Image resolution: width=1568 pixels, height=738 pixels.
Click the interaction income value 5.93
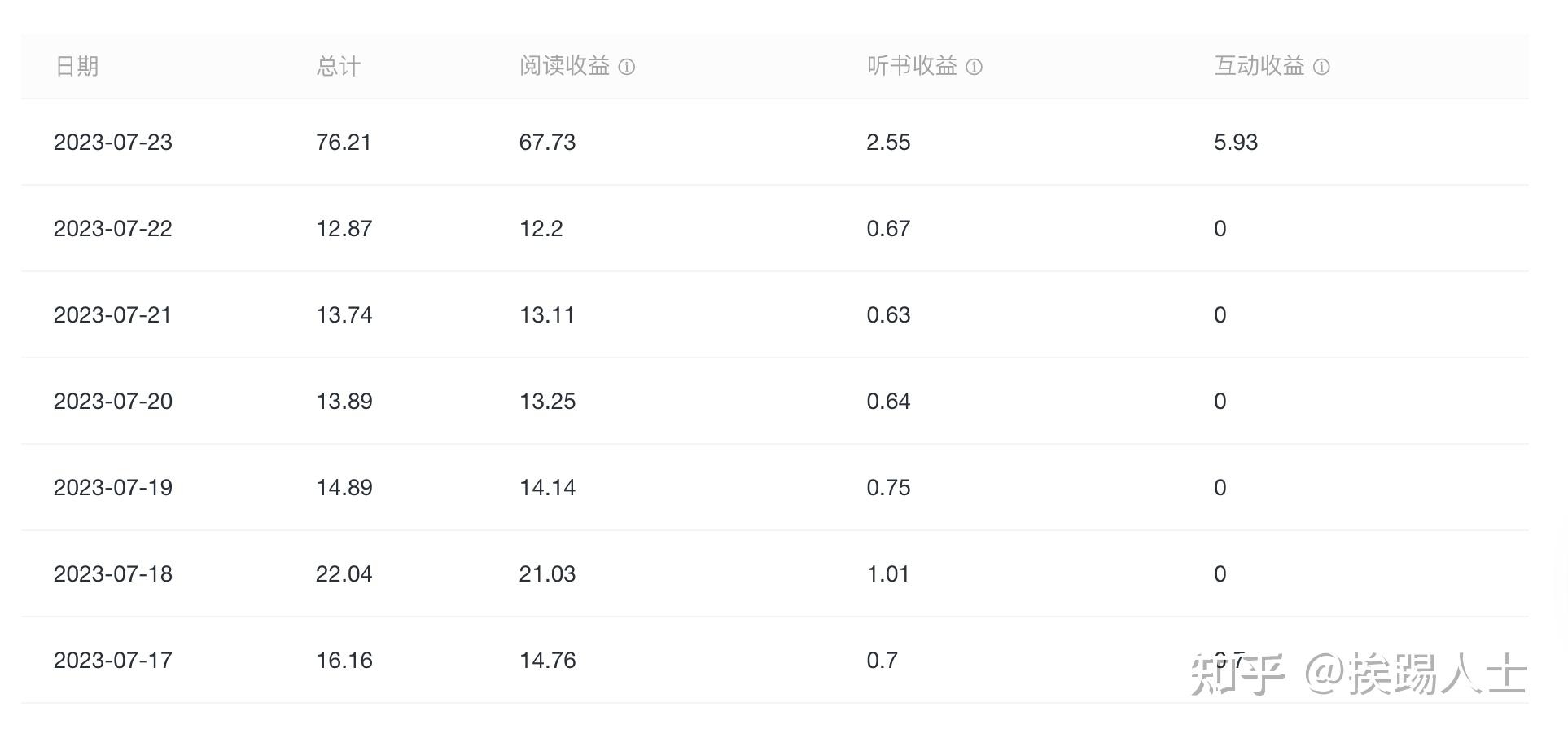coord(1235,143)
